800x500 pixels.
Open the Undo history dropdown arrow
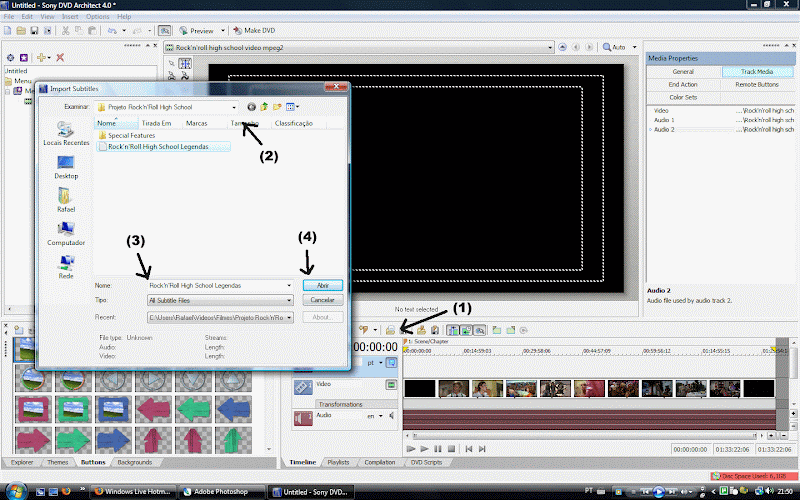[x=124, y=31]
